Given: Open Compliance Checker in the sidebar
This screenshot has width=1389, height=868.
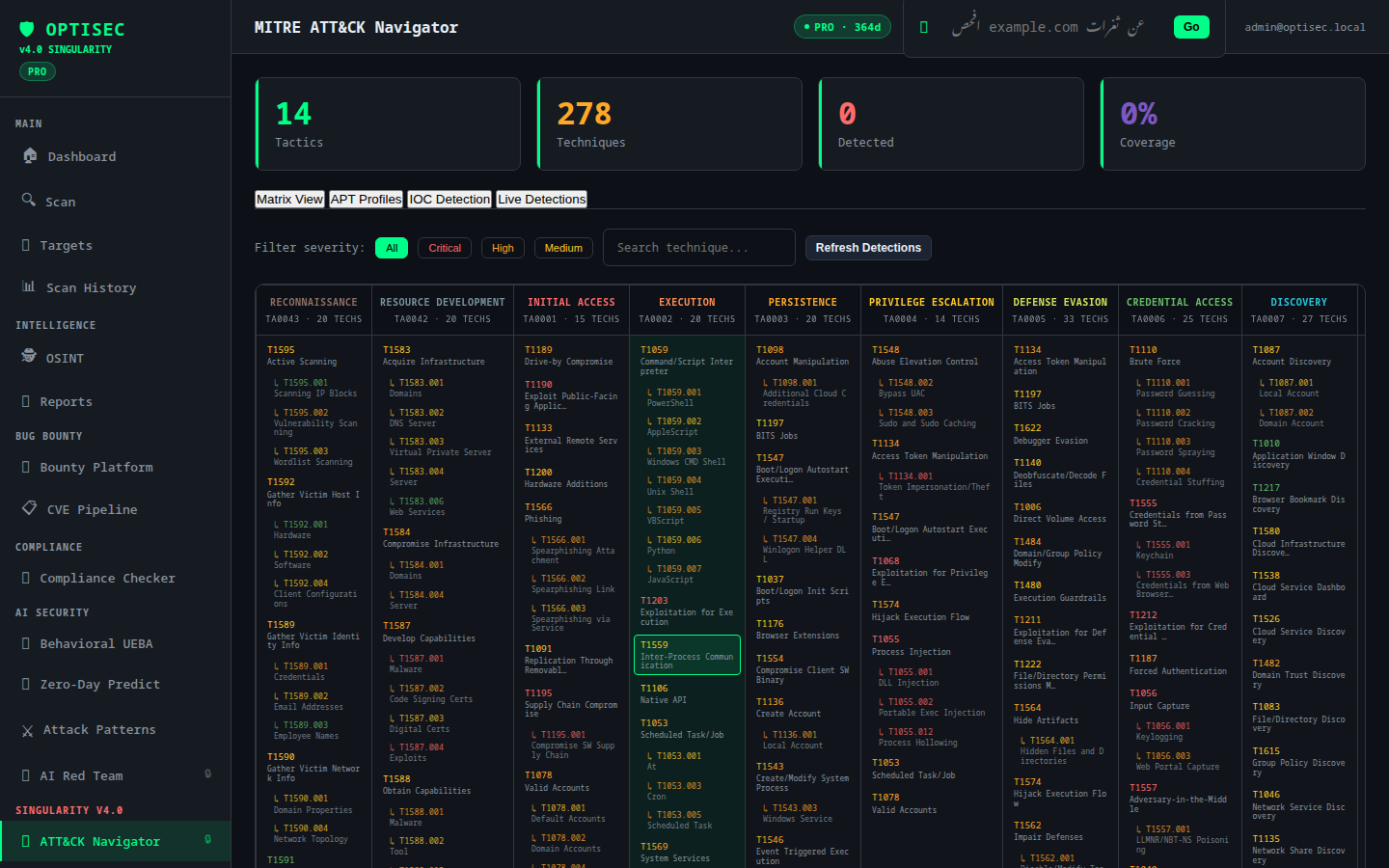Looking at the screenshot, I should coord(116,579).
